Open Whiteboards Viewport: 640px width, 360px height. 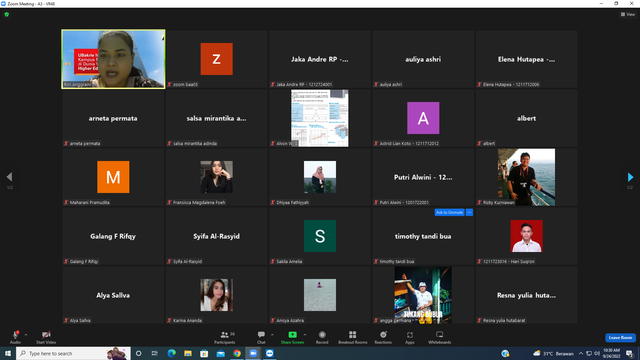(x=440, y=337)
